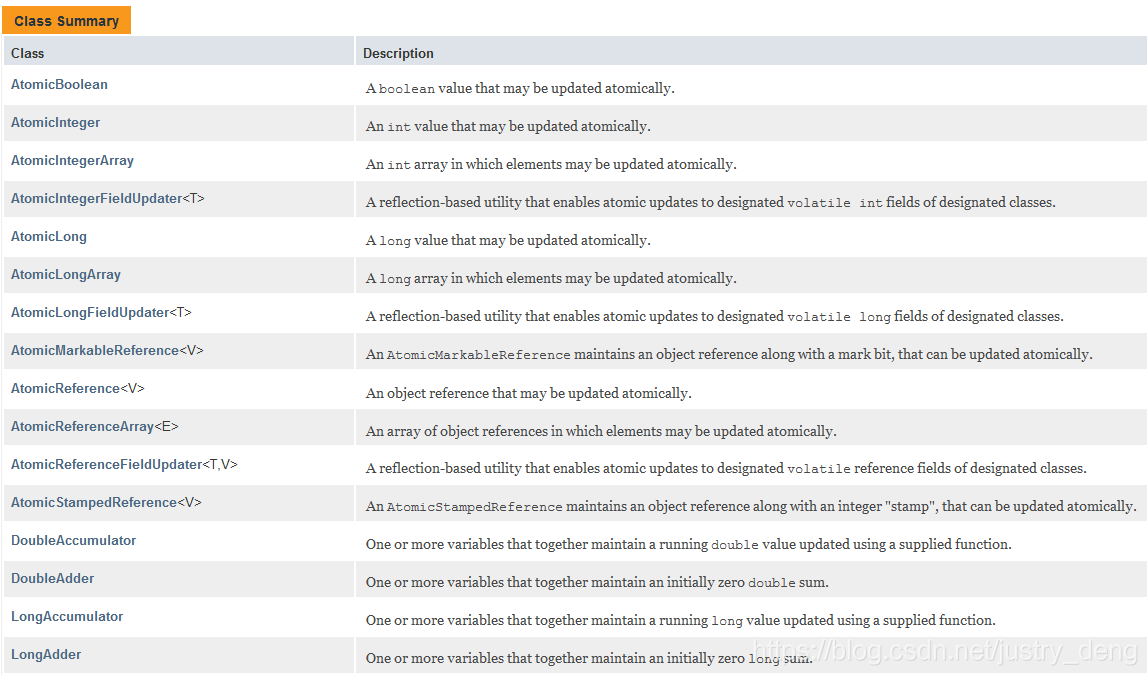Click the 'volatile reference fields' description text

[x=726, y=469]
